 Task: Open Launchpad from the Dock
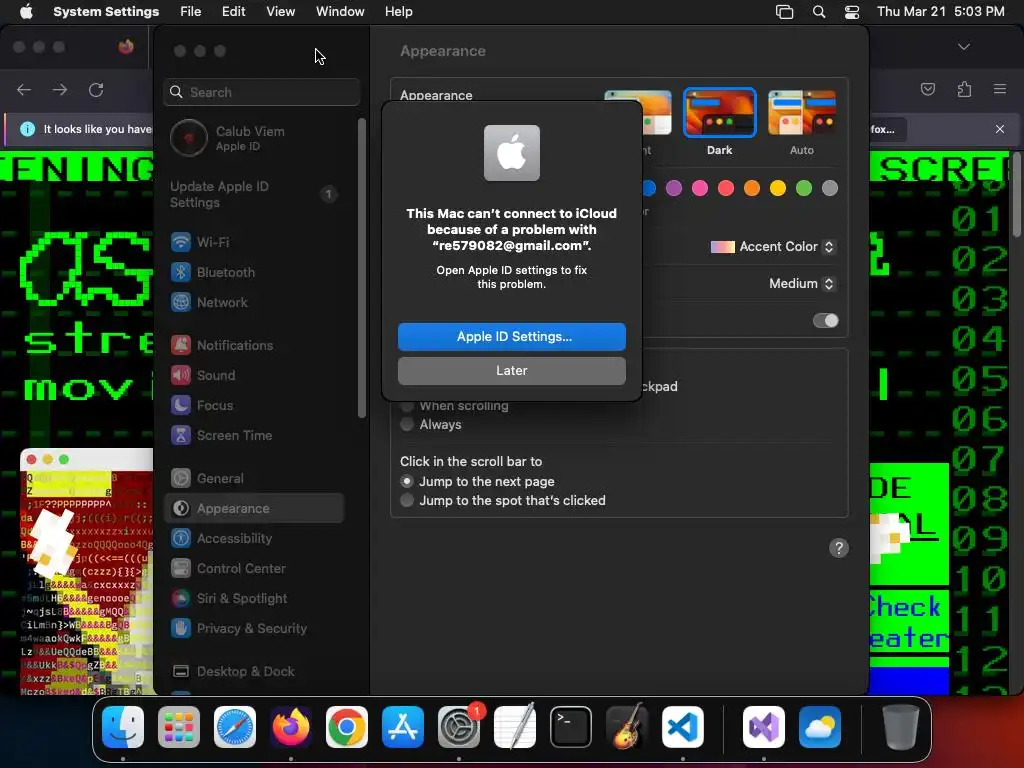pos(179,727)
